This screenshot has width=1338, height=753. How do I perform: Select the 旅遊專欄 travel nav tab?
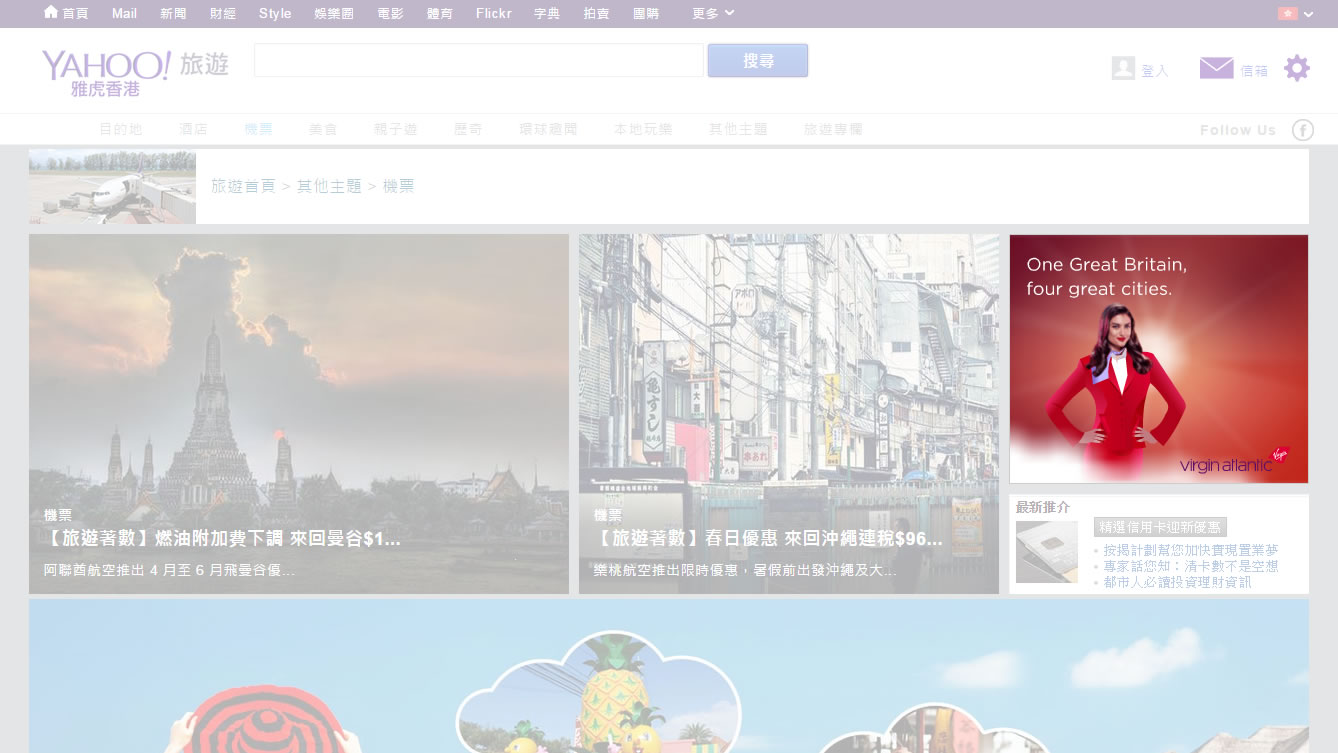[x=833, y=130]
